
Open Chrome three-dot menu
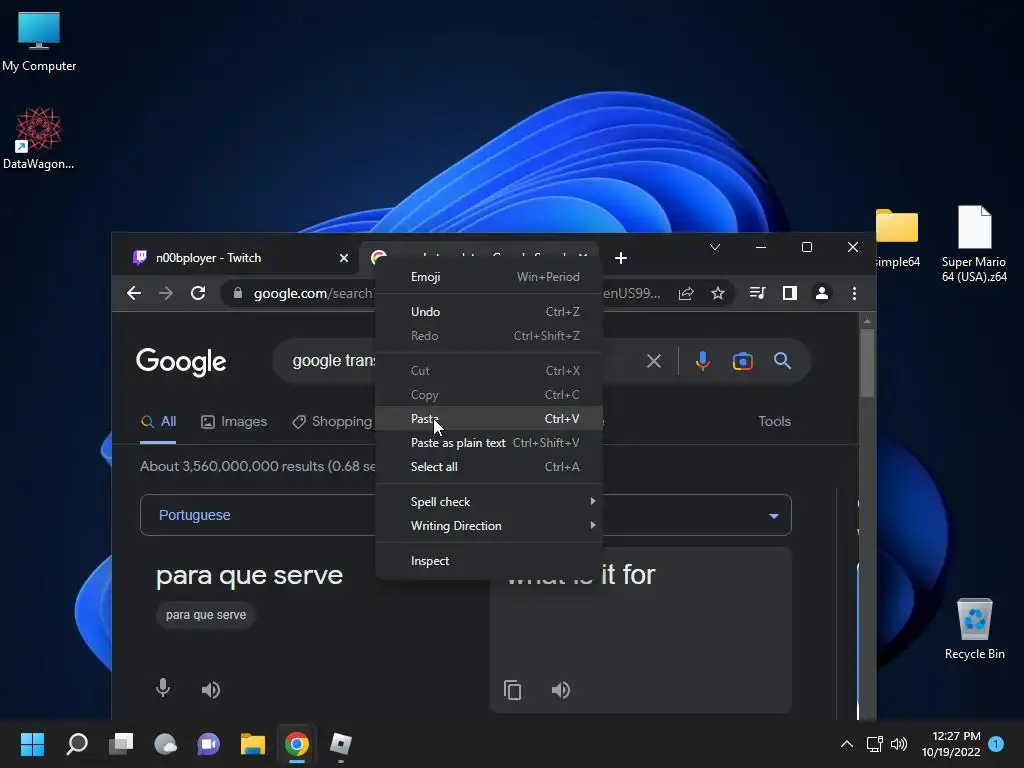[x=854, y=293]
